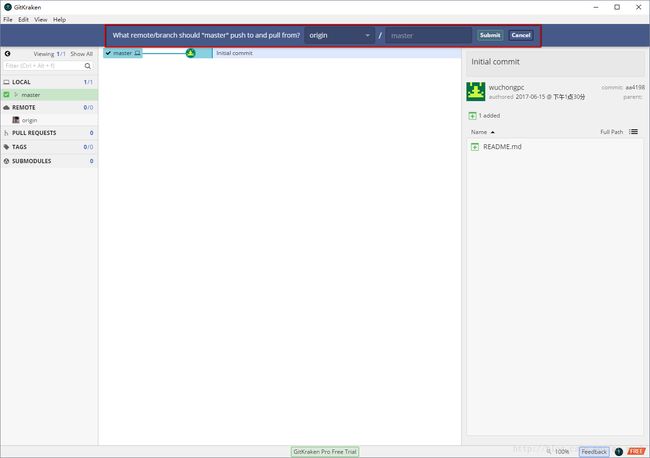Click GitKraken Pro Free Trial button
650x458 pixels.
click(325, 452)
